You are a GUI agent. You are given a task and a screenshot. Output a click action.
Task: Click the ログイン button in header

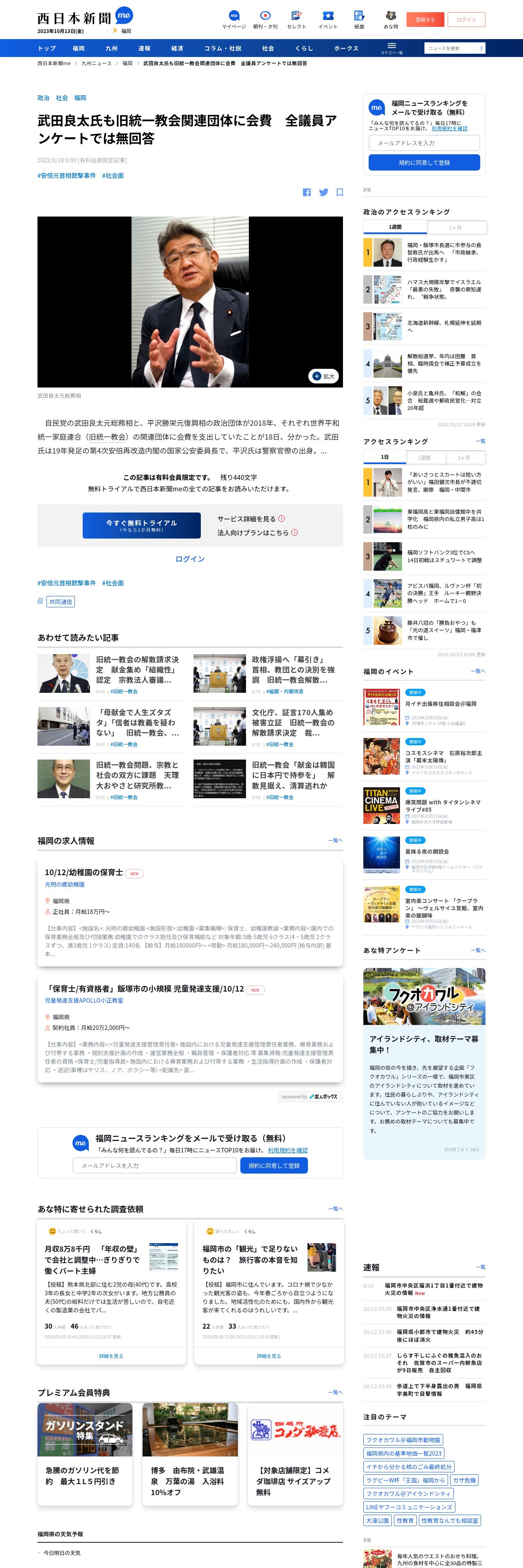click(x=466, y=20)
